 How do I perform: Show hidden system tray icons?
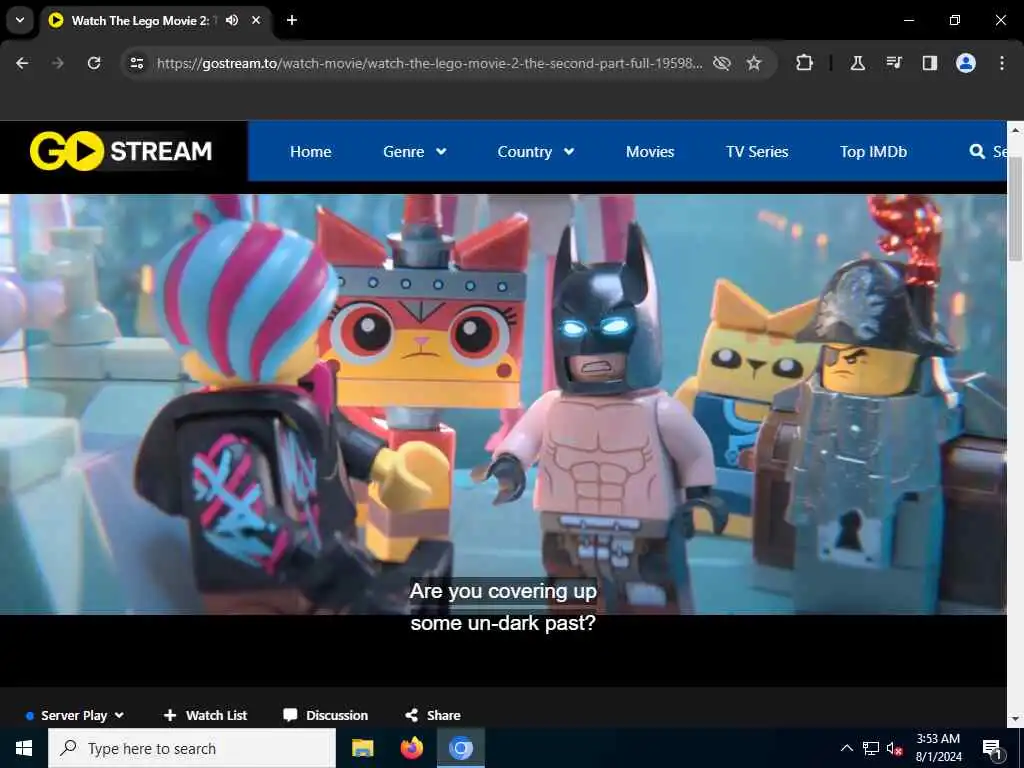pos(846,748)
